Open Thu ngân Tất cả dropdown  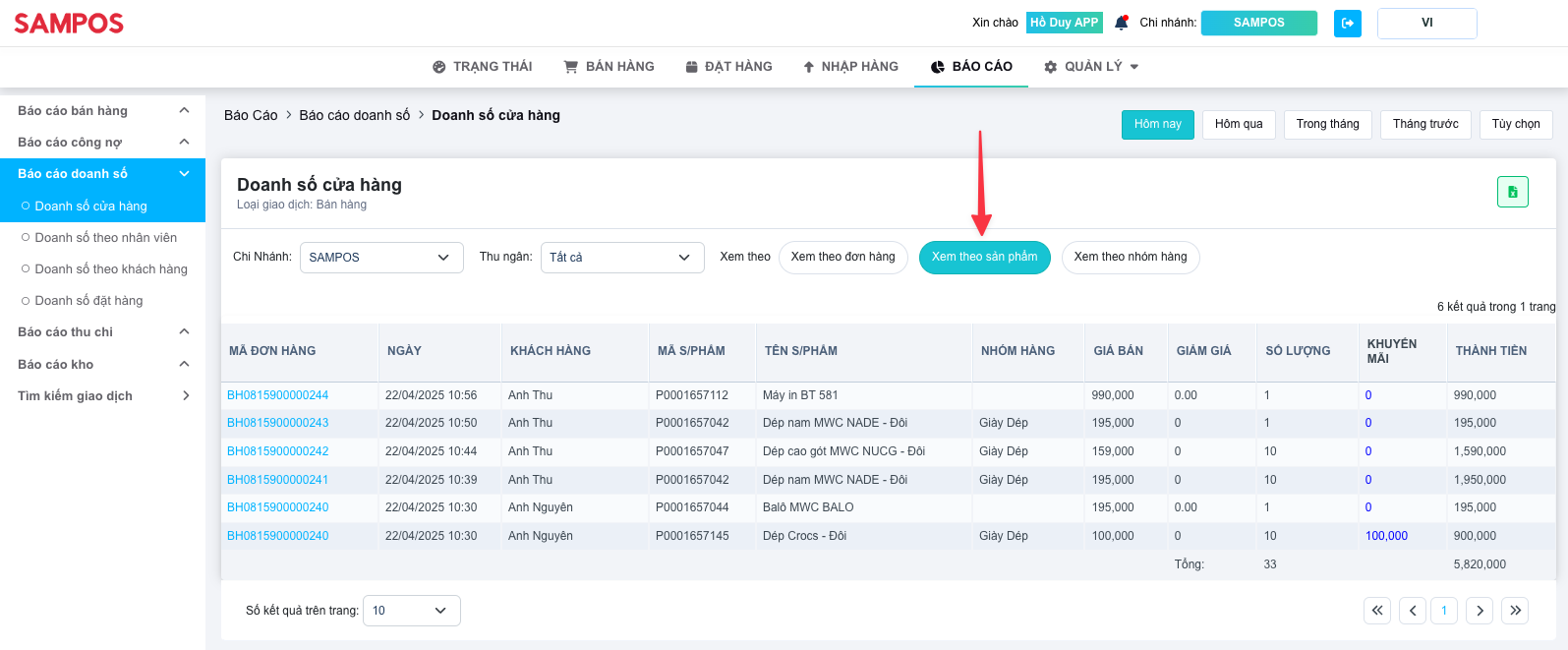pos(622,258)
